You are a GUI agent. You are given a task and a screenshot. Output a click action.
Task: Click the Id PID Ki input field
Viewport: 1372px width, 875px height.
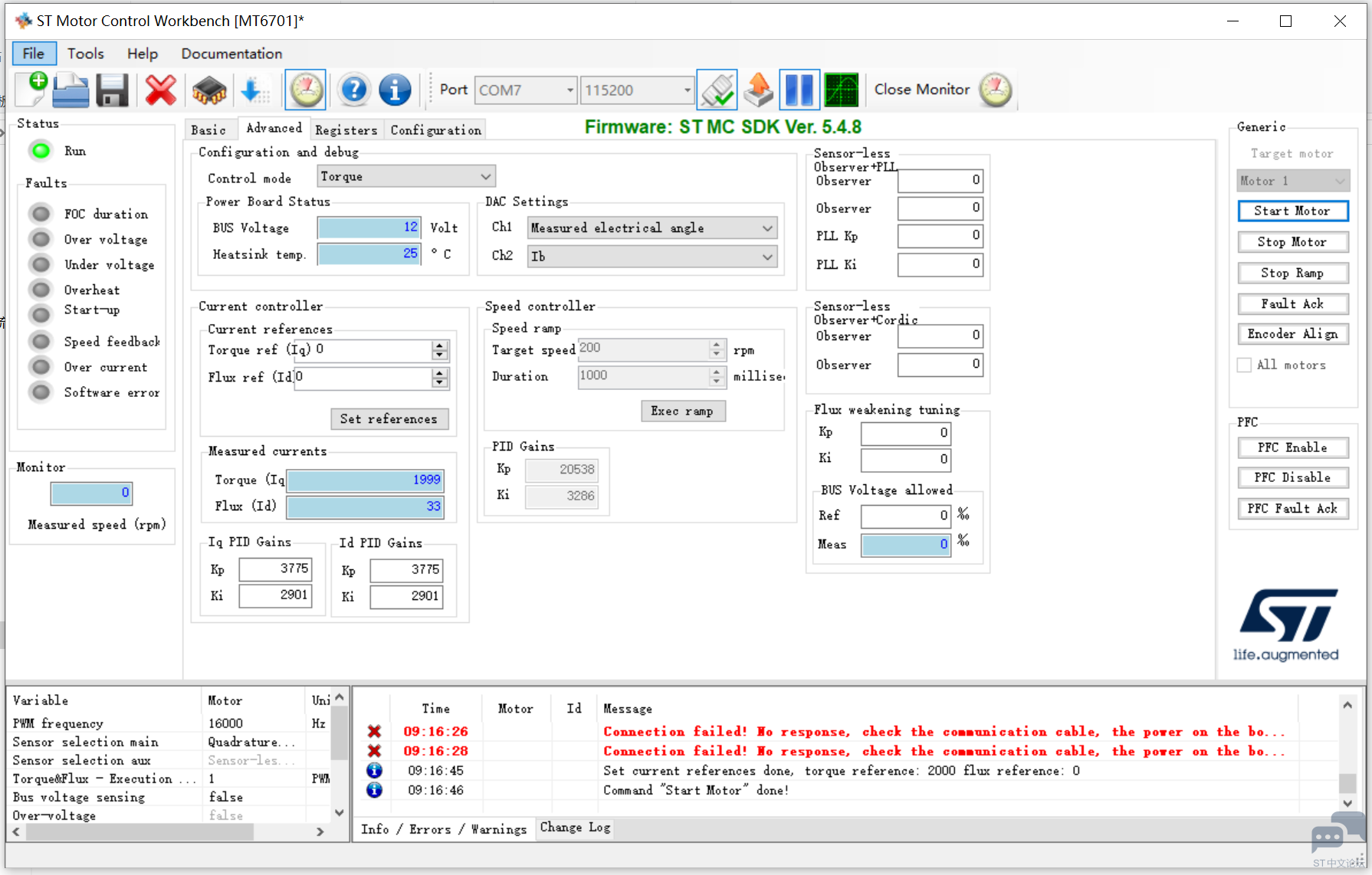pos(406,596)
